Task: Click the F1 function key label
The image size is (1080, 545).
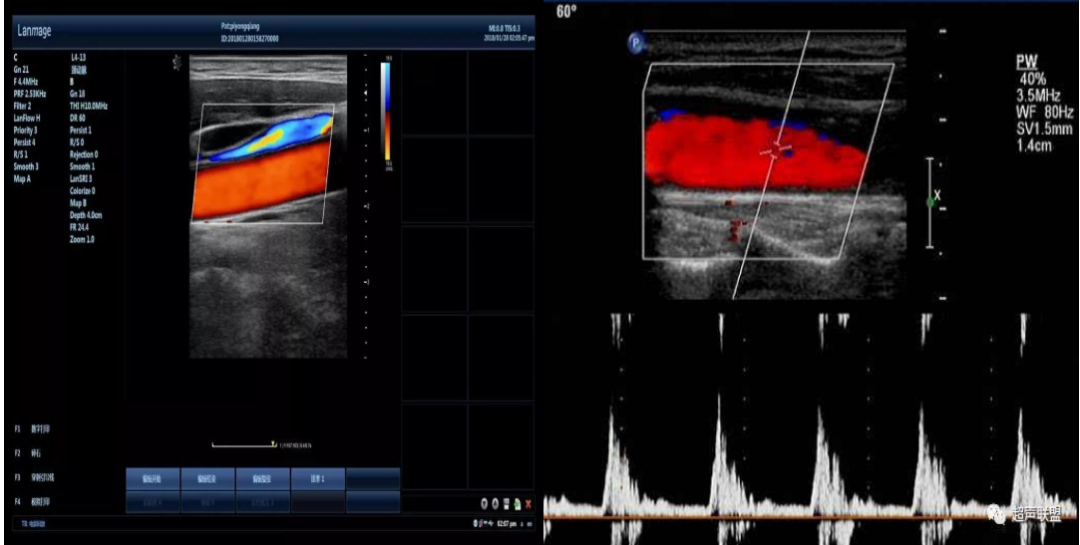Action: [x=18, y=429]
